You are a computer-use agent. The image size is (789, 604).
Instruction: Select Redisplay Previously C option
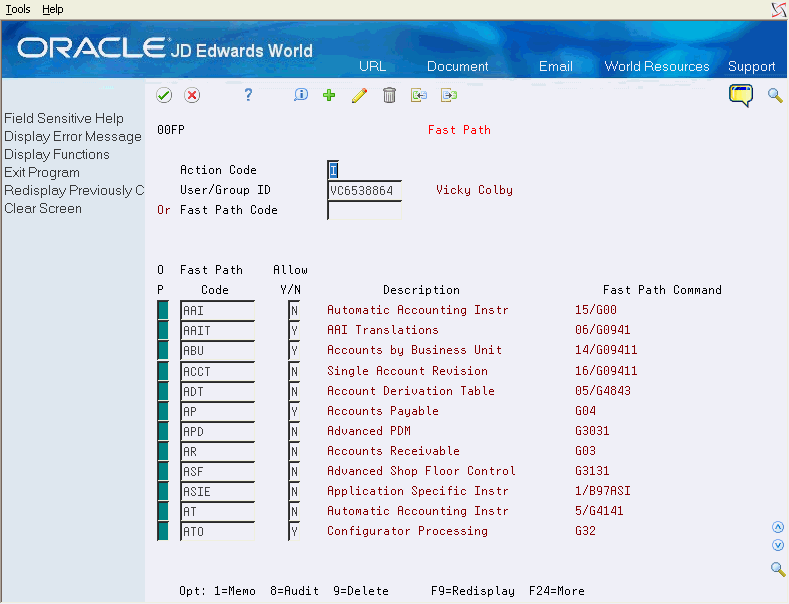(74, 191)
